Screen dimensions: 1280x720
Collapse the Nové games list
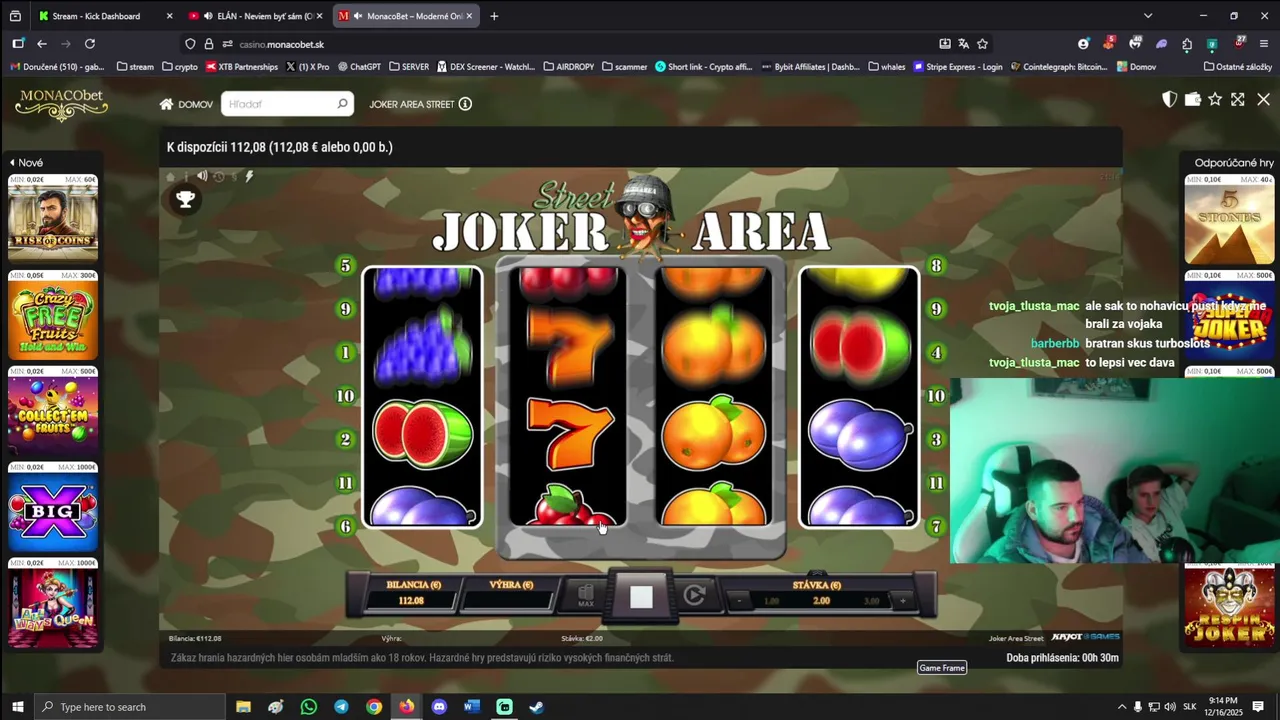[26, 162]
